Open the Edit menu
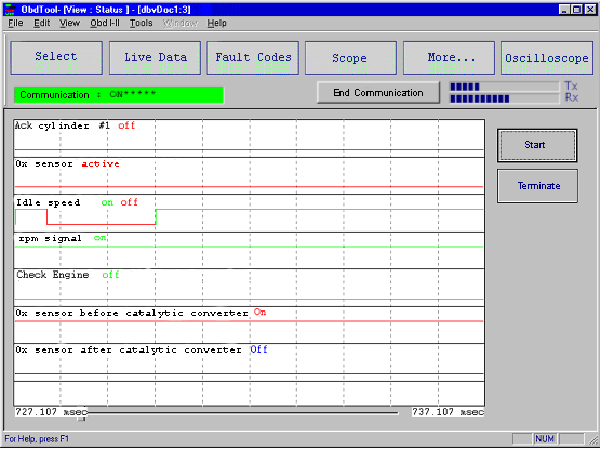The width and height of the screenshot is (600, 449). tap(42, 23)
